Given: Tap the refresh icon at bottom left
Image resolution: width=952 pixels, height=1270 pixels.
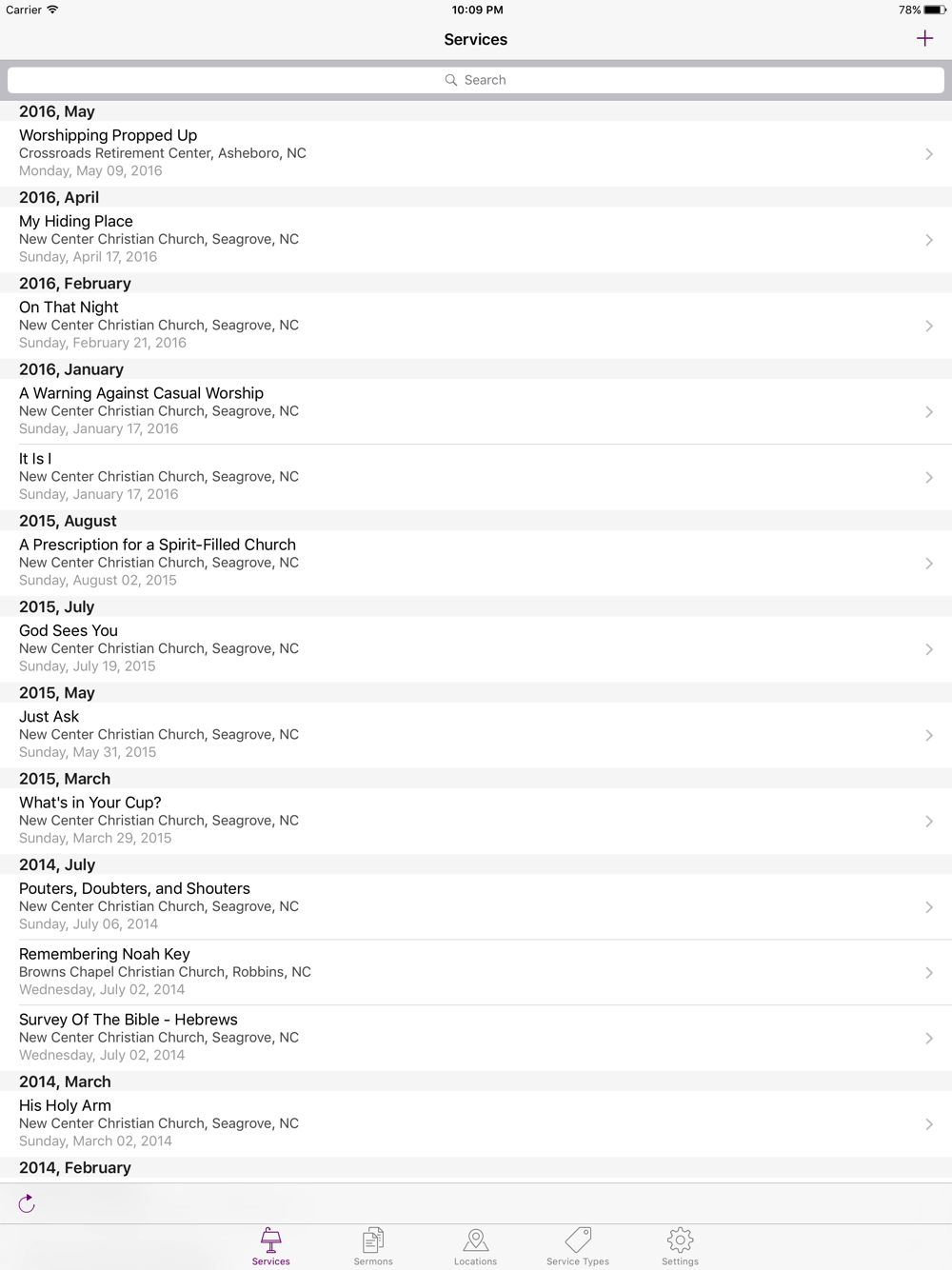Looking at the screenshot, I should pos(27,1204).
